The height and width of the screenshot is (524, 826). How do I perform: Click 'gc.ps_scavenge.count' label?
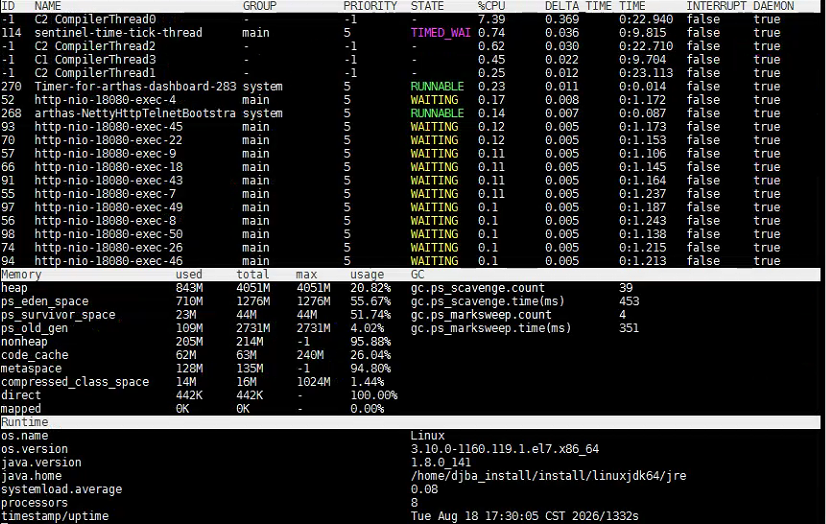478,288
